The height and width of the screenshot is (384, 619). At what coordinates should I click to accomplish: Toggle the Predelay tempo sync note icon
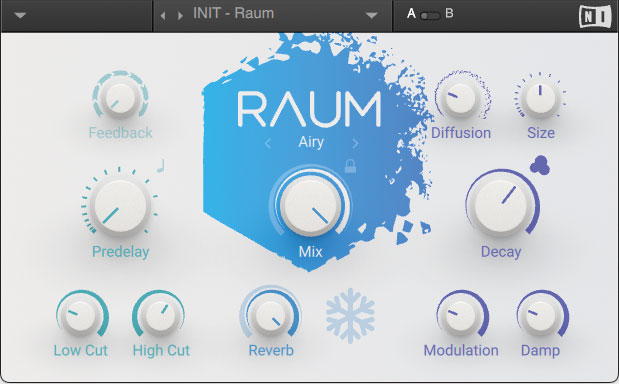click(x=161, y=166)
